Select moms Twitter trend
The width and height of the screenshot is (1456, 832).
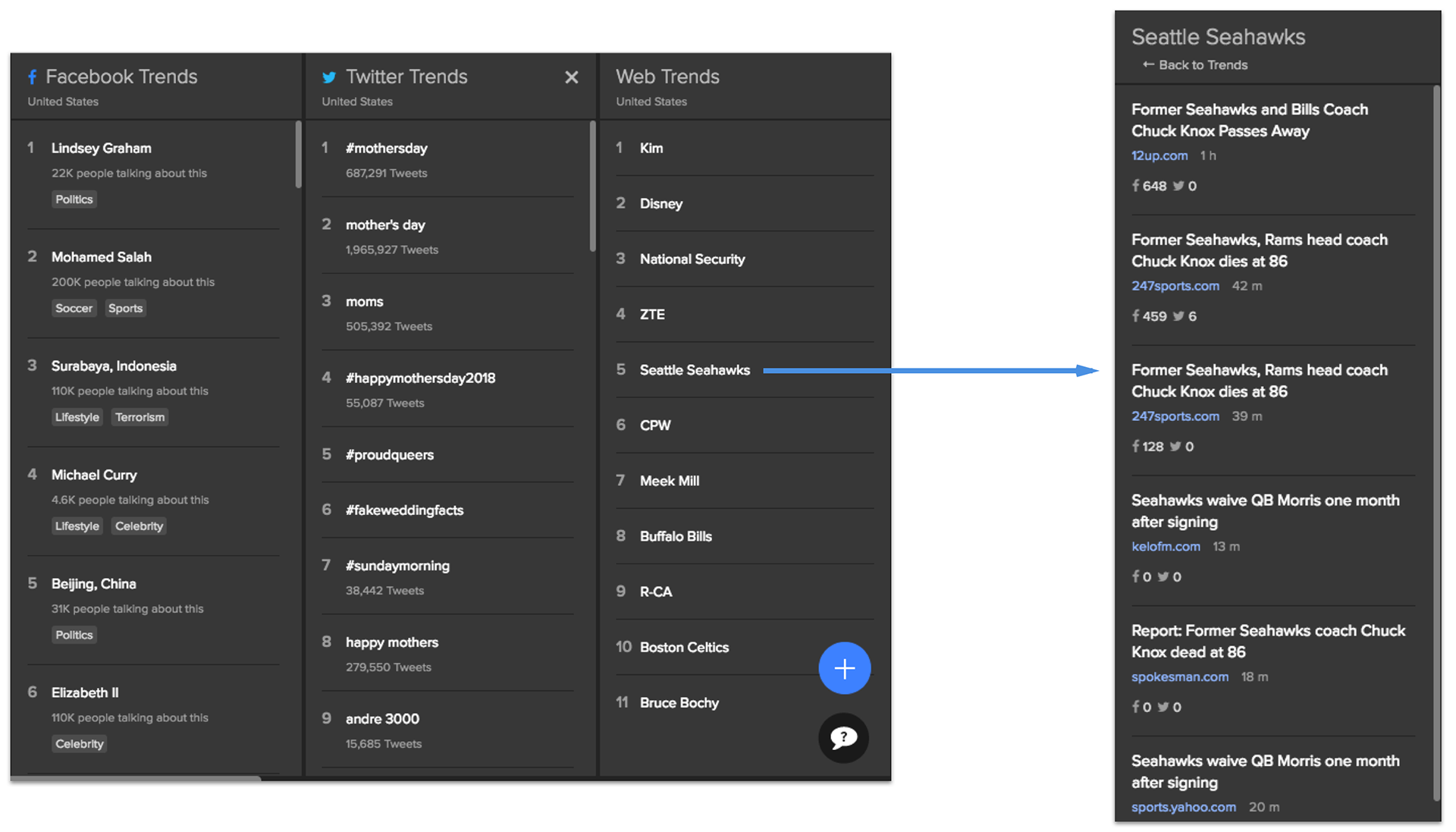pyautogui.click(x=365, y=301)
